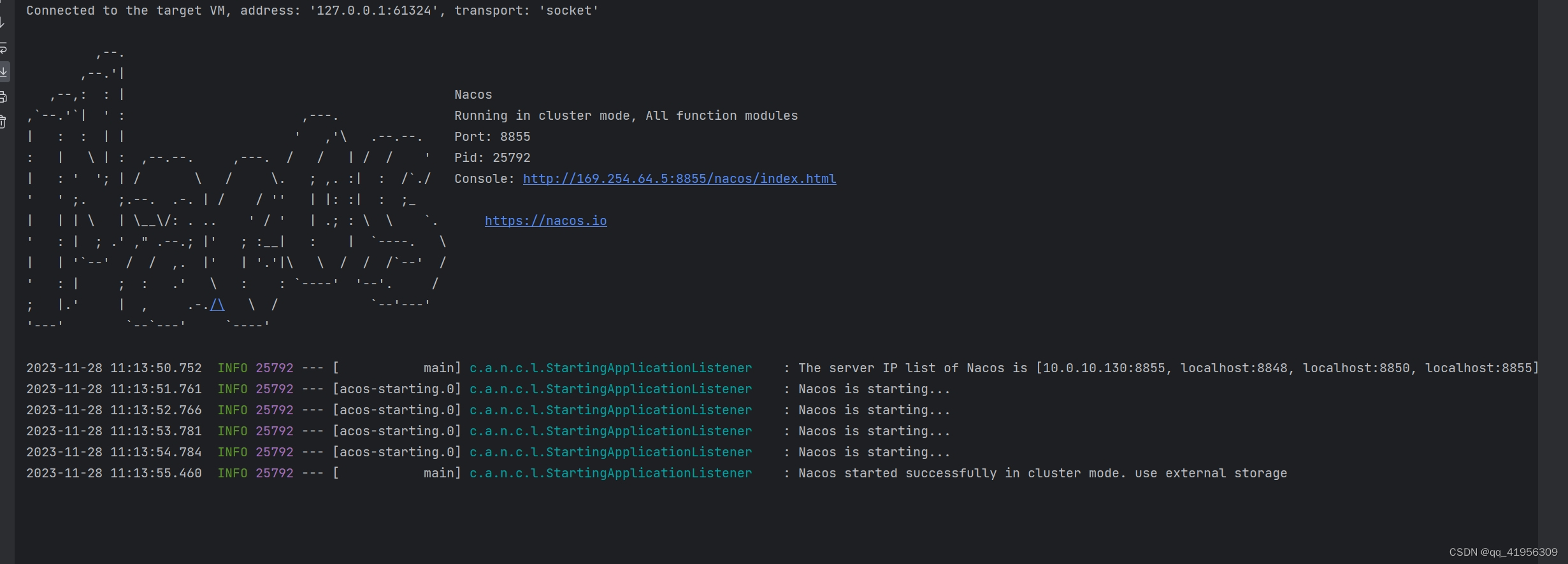
Task: Open the https://nacos.io link
Action: pyautogui.click(x=545, y=221)
